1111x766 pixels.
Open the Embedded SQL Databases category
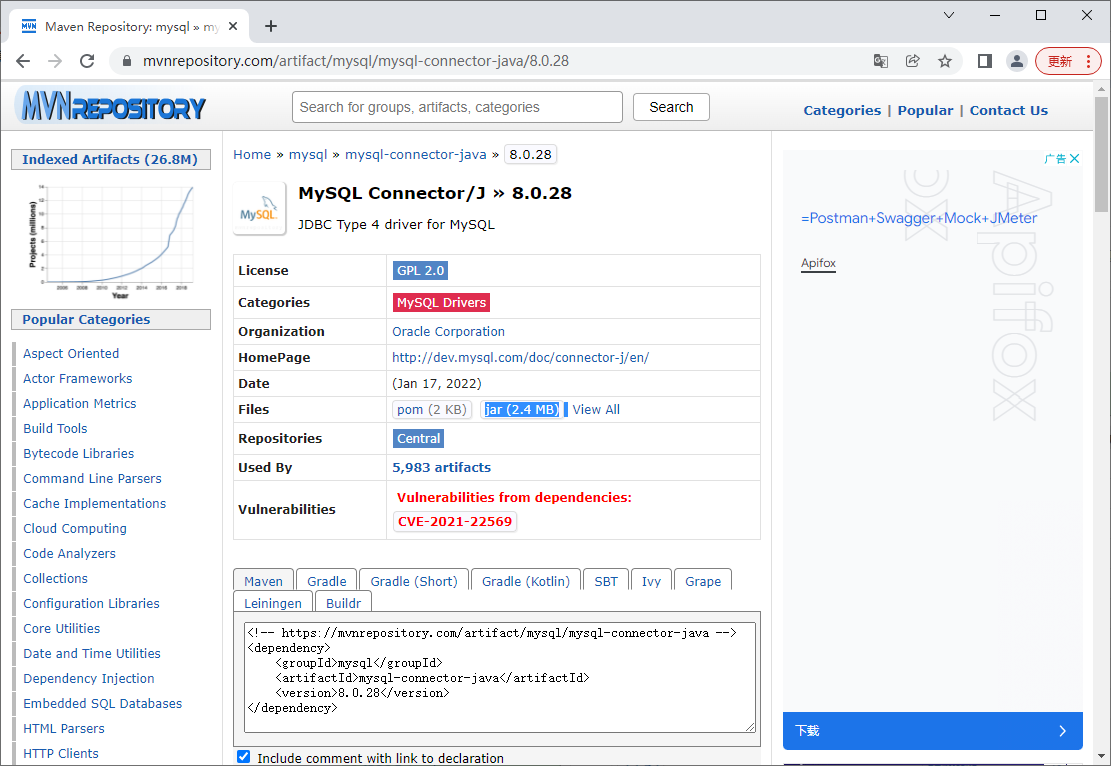pos(103,704)
